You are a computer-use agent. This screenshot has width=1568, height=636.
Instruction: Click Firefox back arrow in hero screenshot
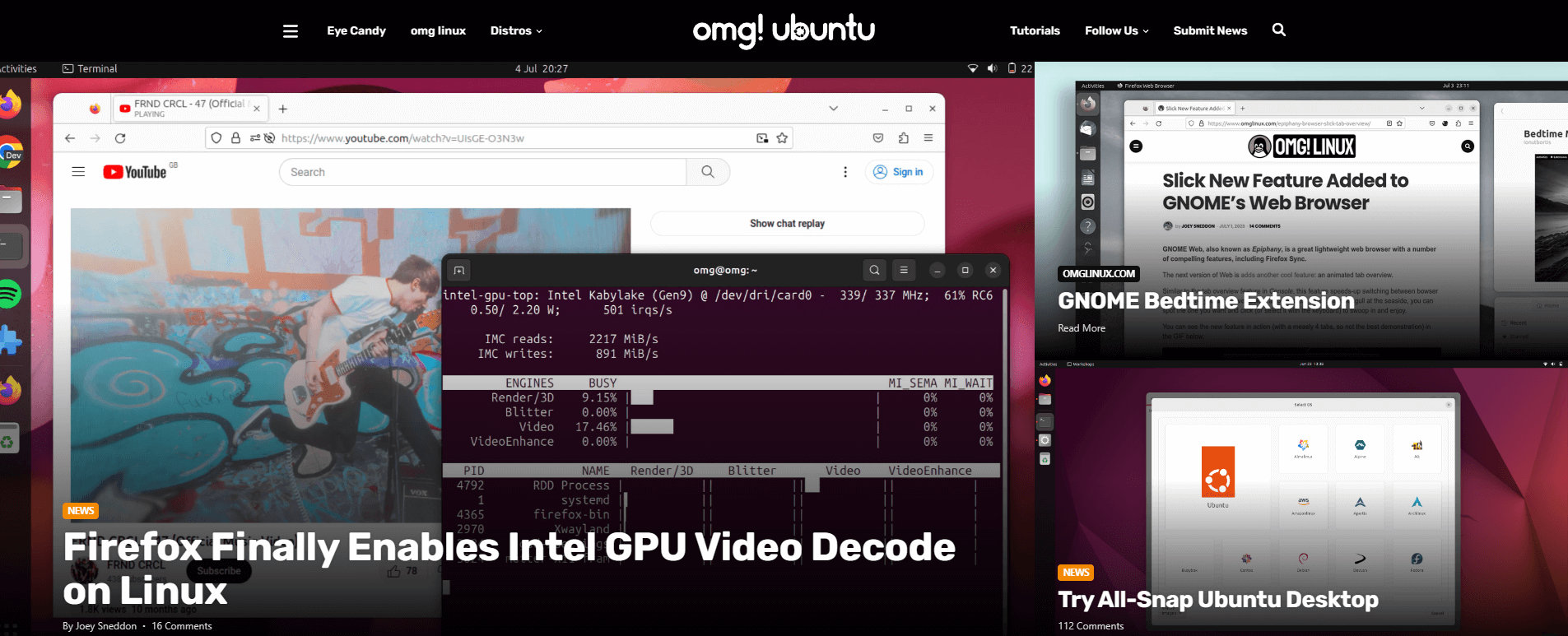pyautogui.click(x=70, y=138)
